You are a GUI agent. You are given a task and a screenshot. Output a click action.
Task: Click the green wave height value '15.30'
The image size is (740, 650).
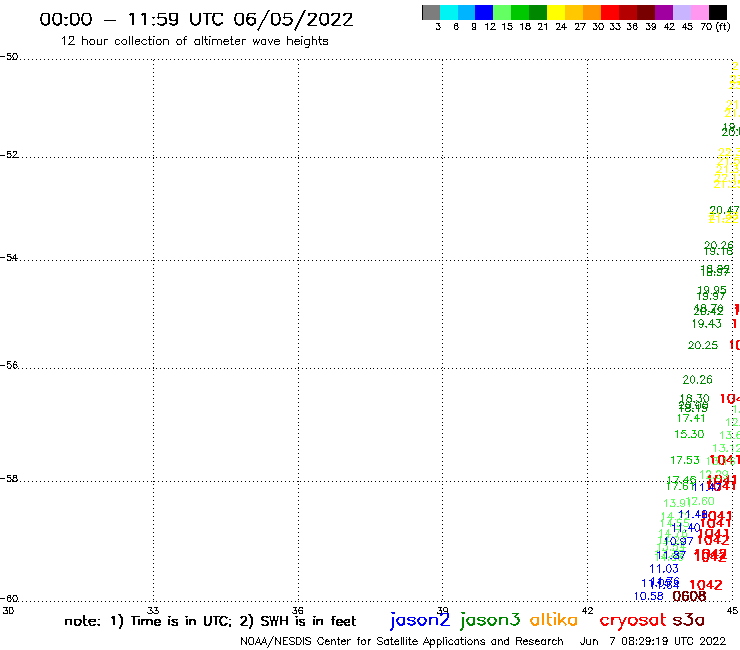(689, 434)
